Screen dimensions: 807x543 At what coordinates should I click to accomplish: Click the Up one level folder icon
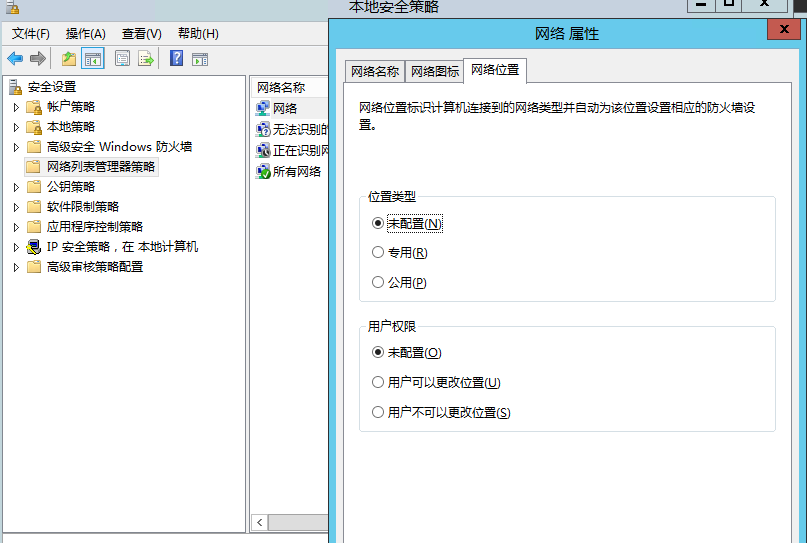point(69,59)
